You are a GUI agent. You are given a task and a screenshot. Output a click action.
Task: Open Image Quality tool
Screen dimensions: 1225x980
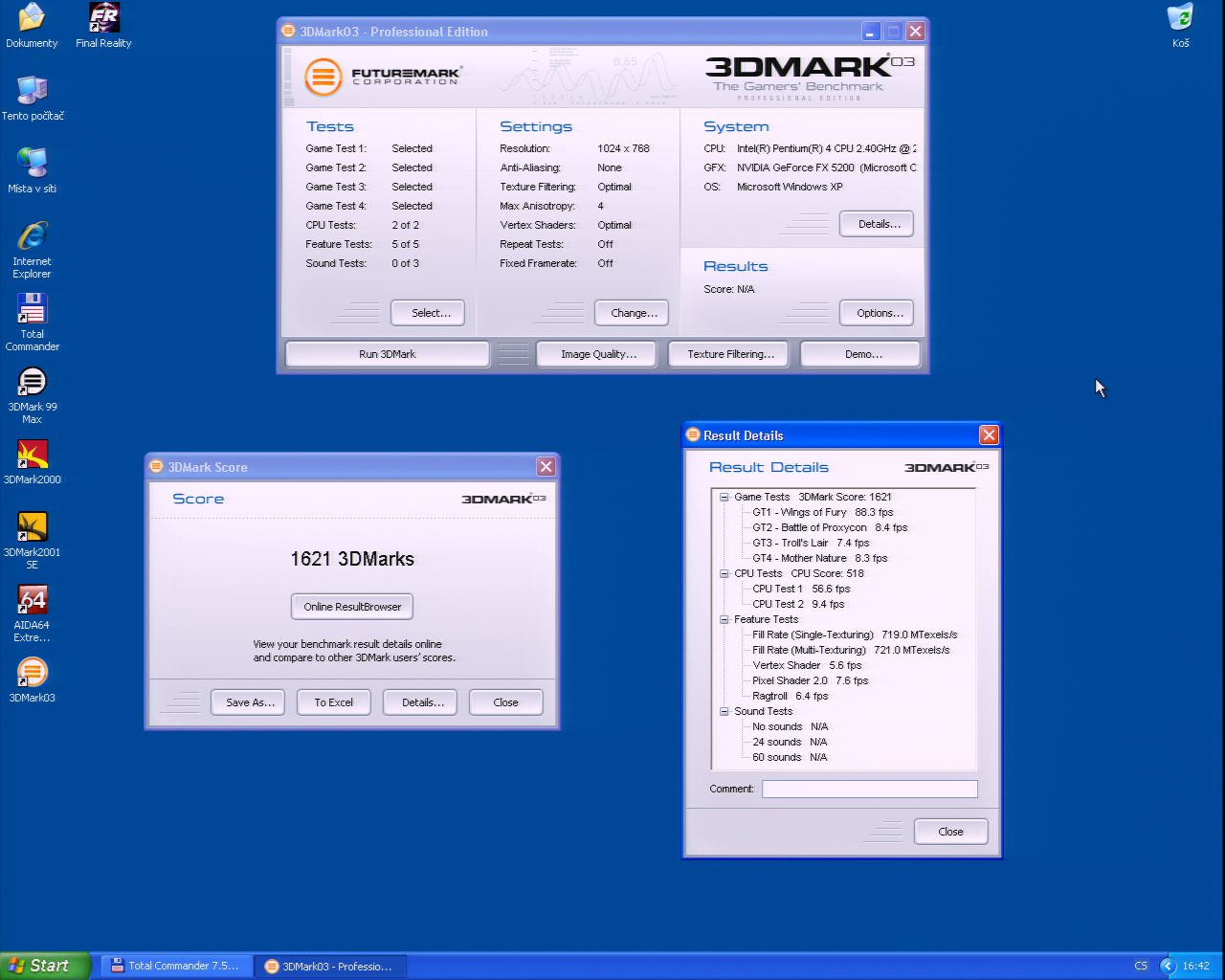(x=598, y=354)
